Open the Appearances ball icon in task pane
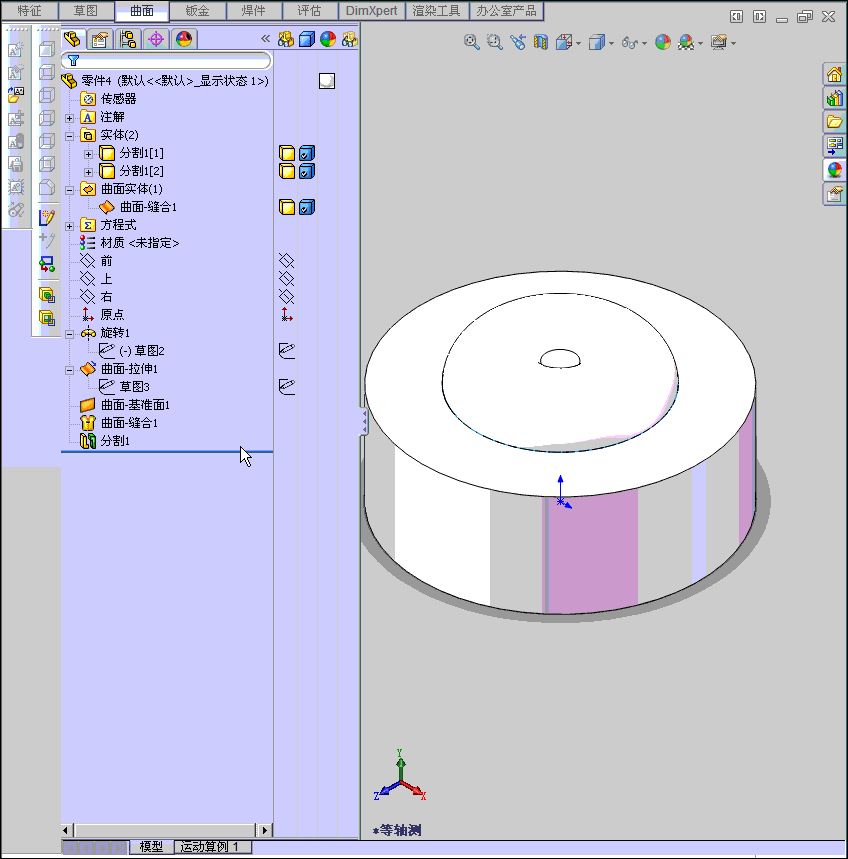 point(834,170)
